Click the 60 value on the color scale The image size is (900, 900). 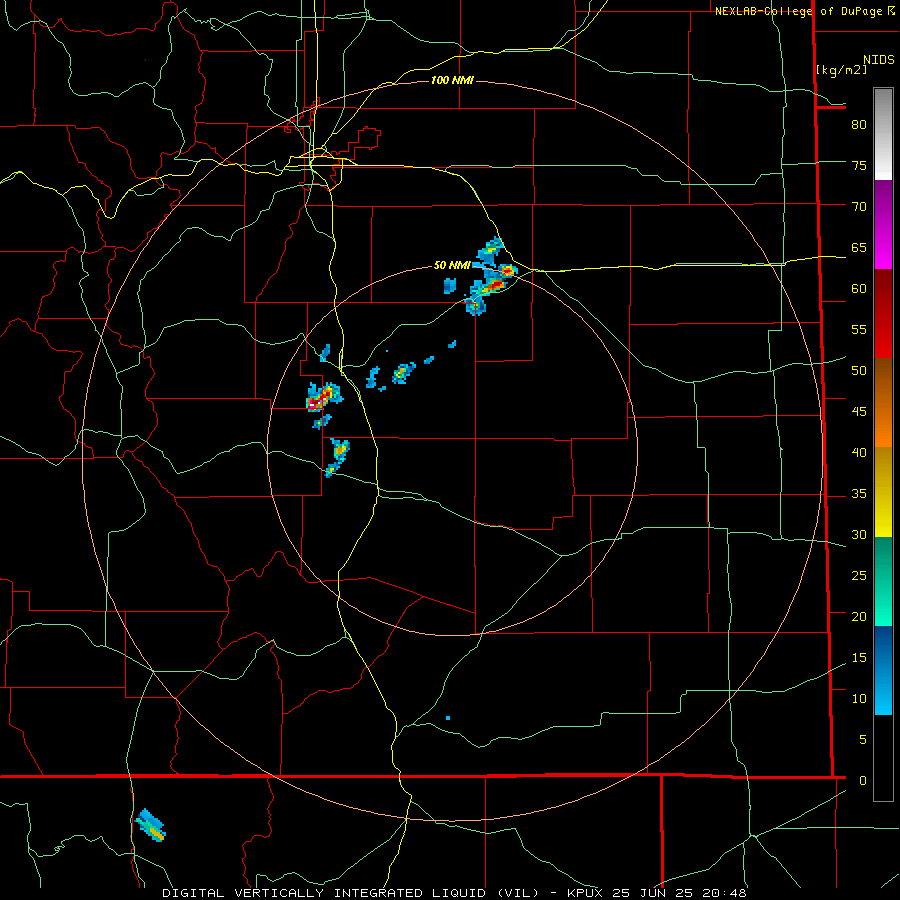(x=859, y=289)
